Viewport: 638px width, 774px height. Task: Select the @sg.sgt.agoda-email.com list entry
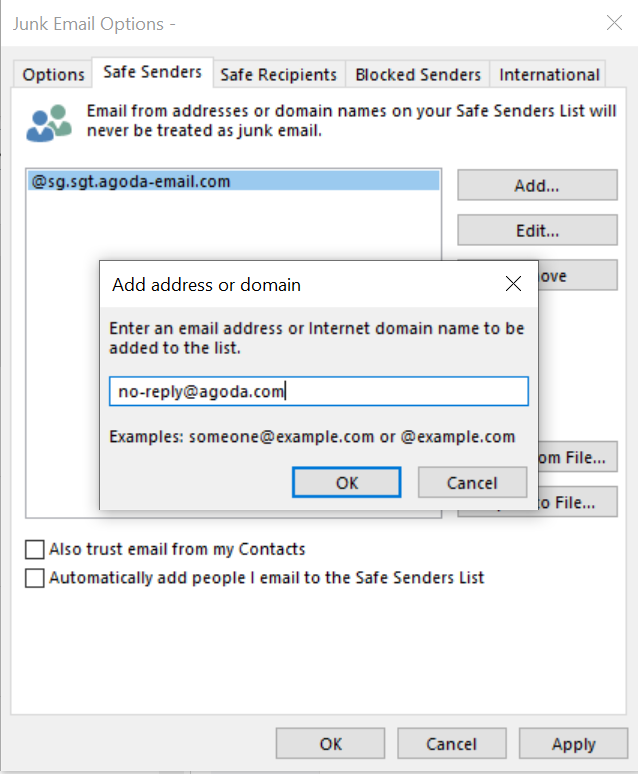[x=234, y=181]
